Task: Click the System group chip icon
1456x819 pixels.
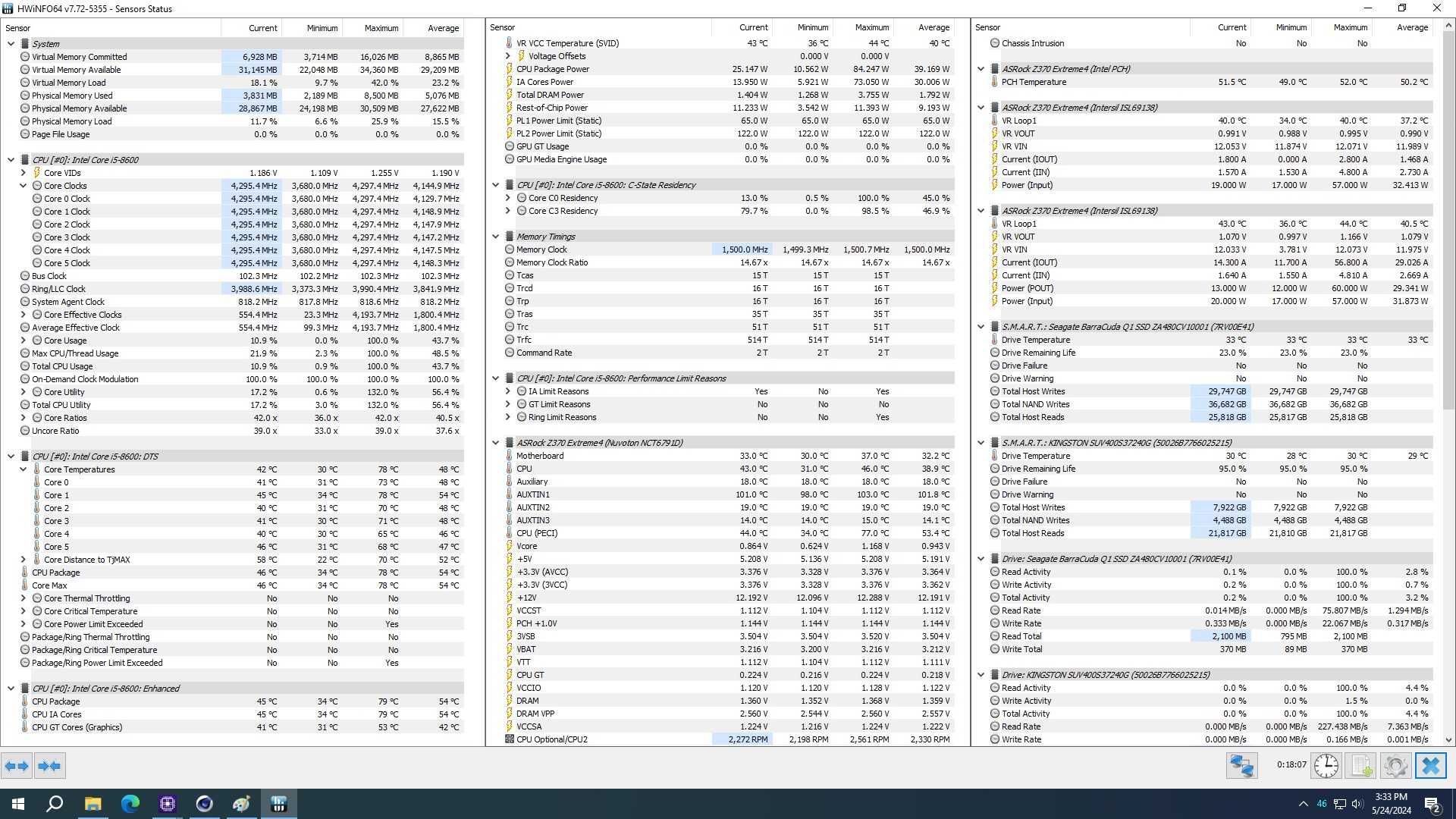Action: [x=25, y=44]
